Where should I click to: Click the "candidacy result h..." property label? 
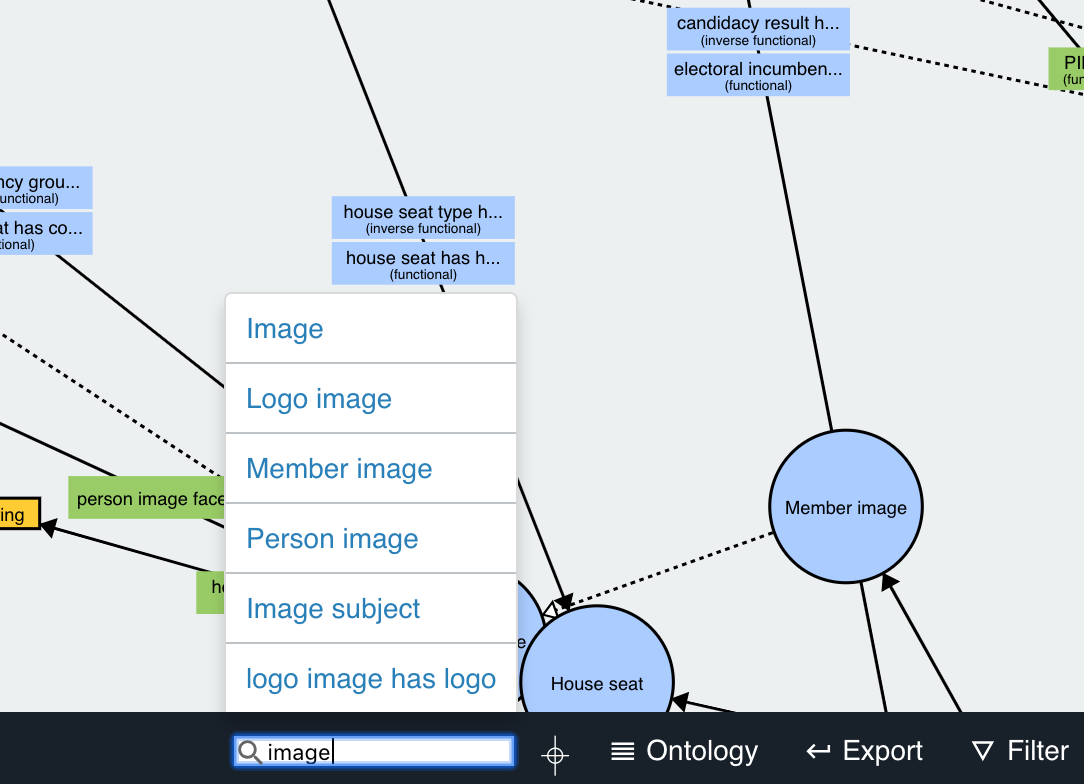757,29
